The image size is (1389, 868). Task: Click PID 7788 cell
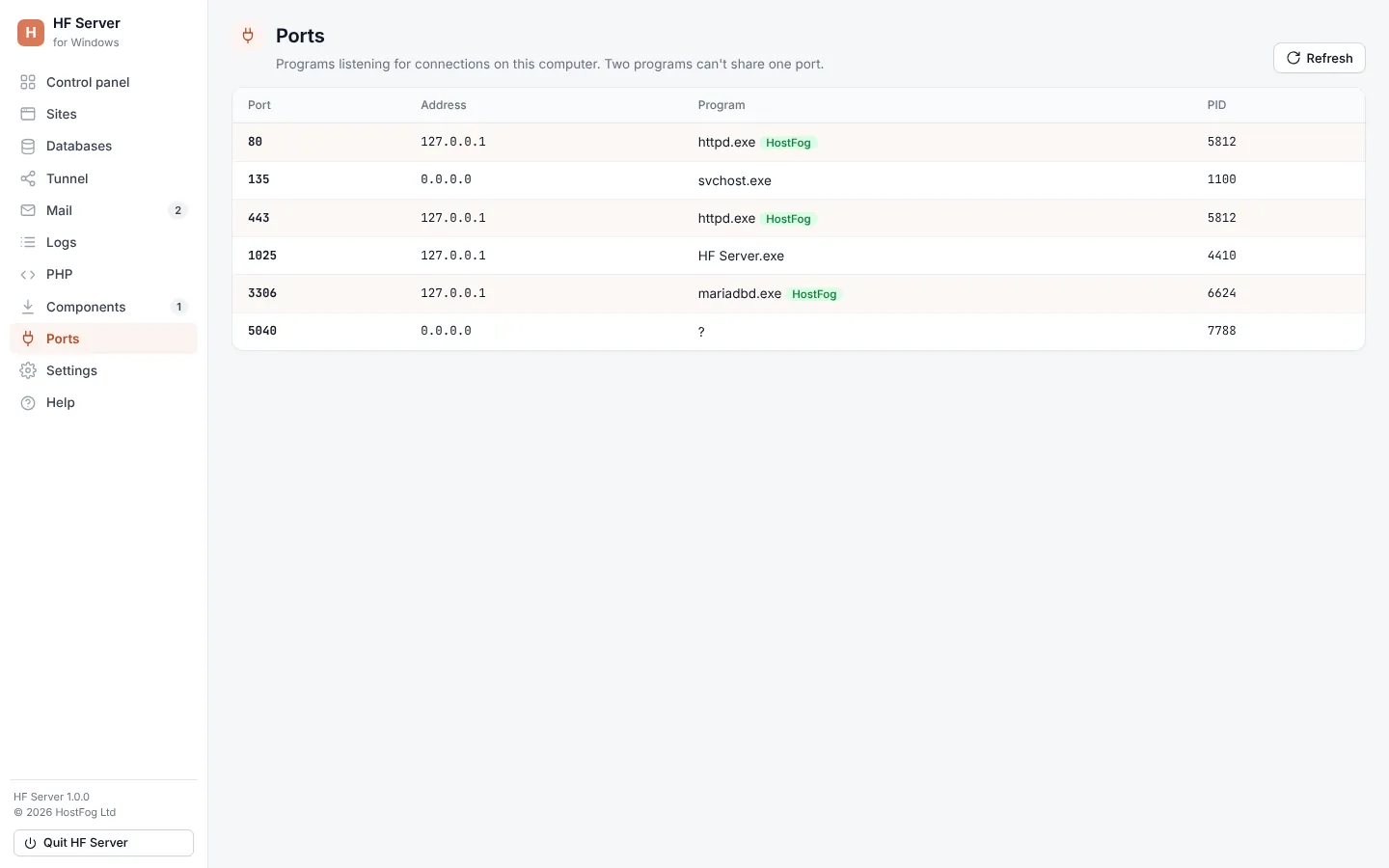click(1222, 331)
